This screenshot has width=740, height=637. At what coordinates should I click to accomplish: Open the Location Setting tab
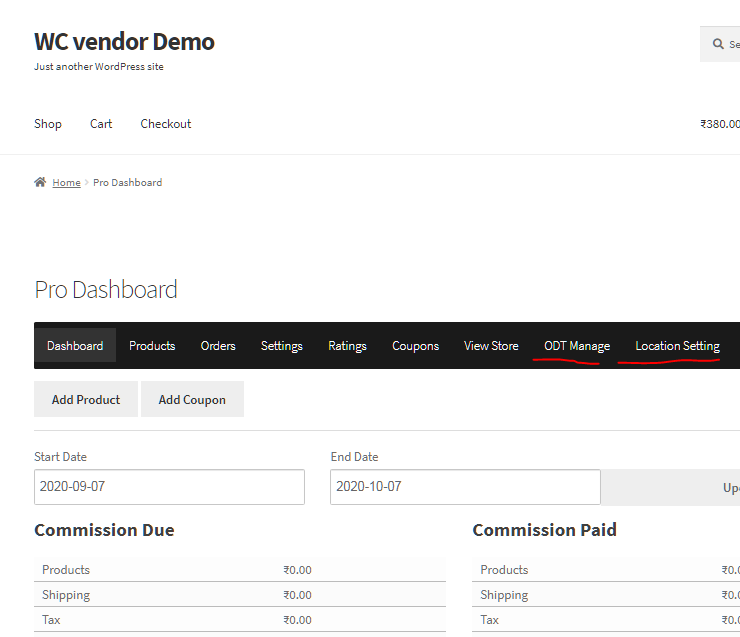click(678, 345)
